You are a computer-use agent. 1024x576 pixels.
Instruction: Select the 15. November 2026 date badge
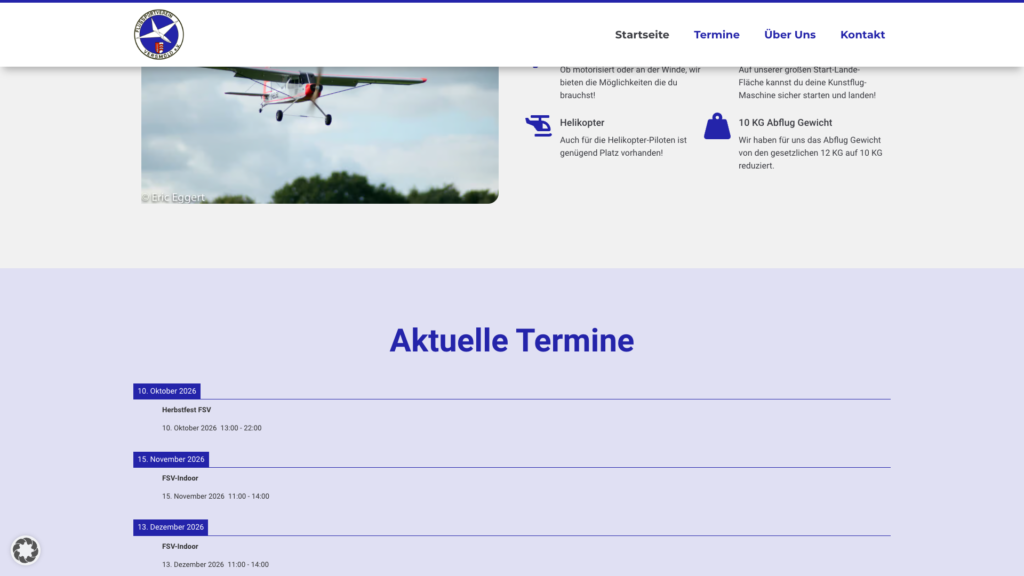171,459
